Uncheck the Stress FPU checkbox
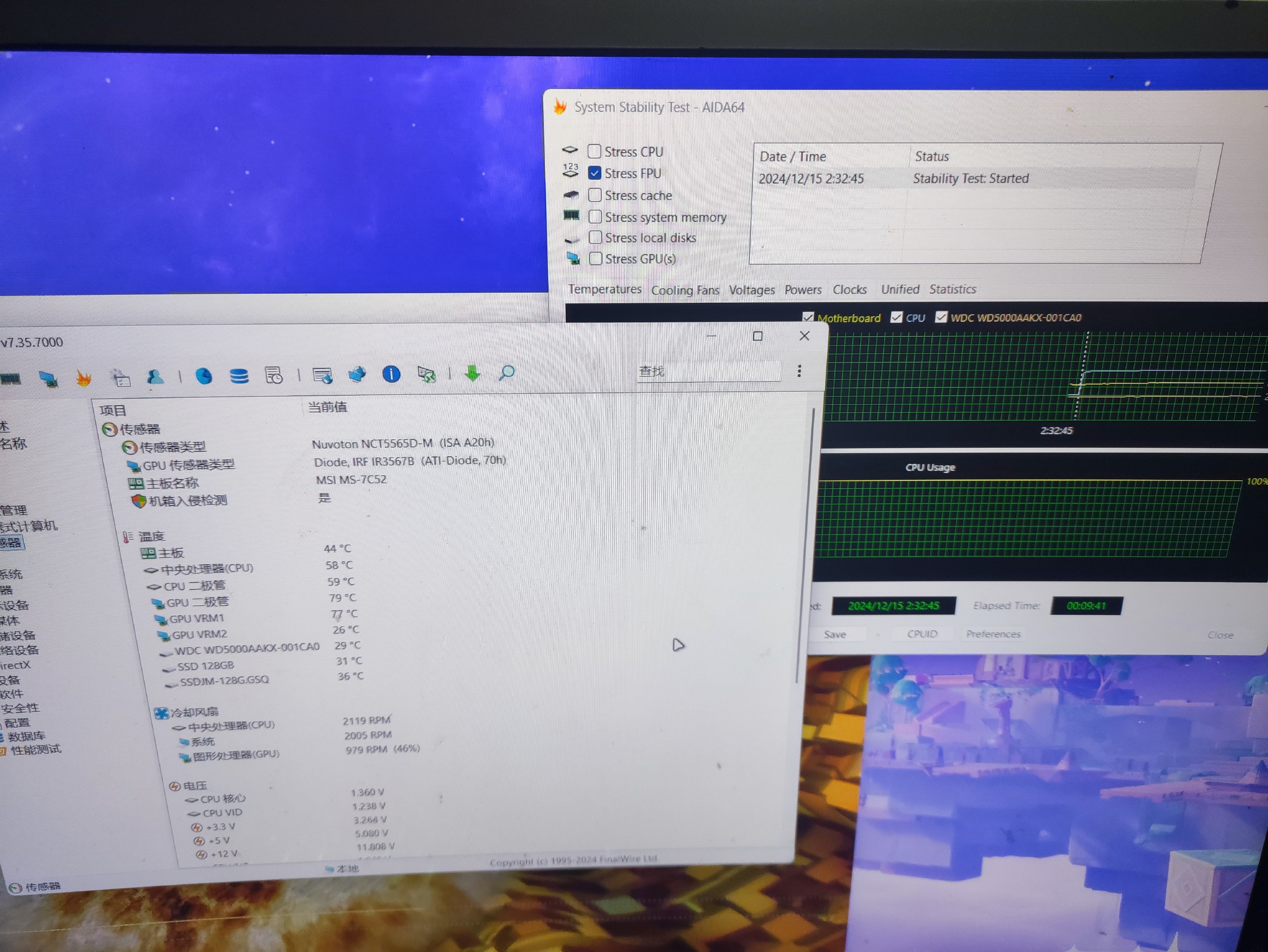This screenshot has height=952, width=1268. pyautogui.click(x=594, y=172)
